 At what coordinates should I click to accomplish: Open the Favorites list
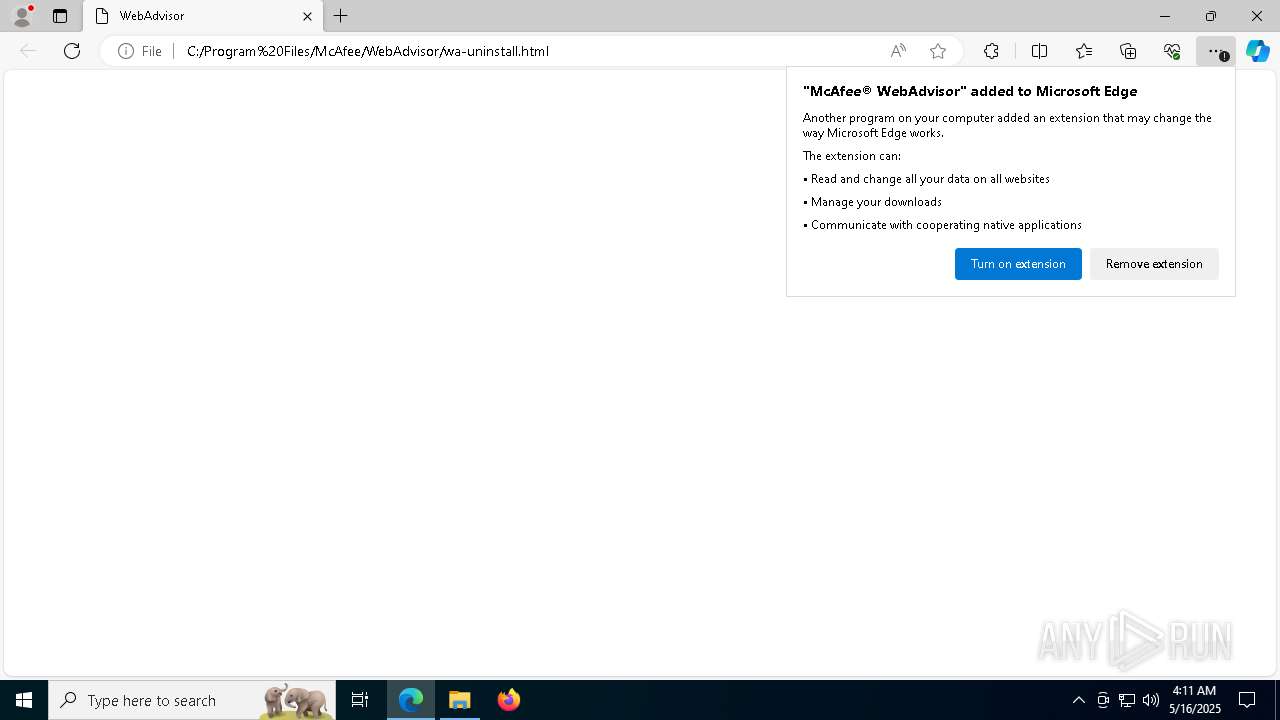1084,51
